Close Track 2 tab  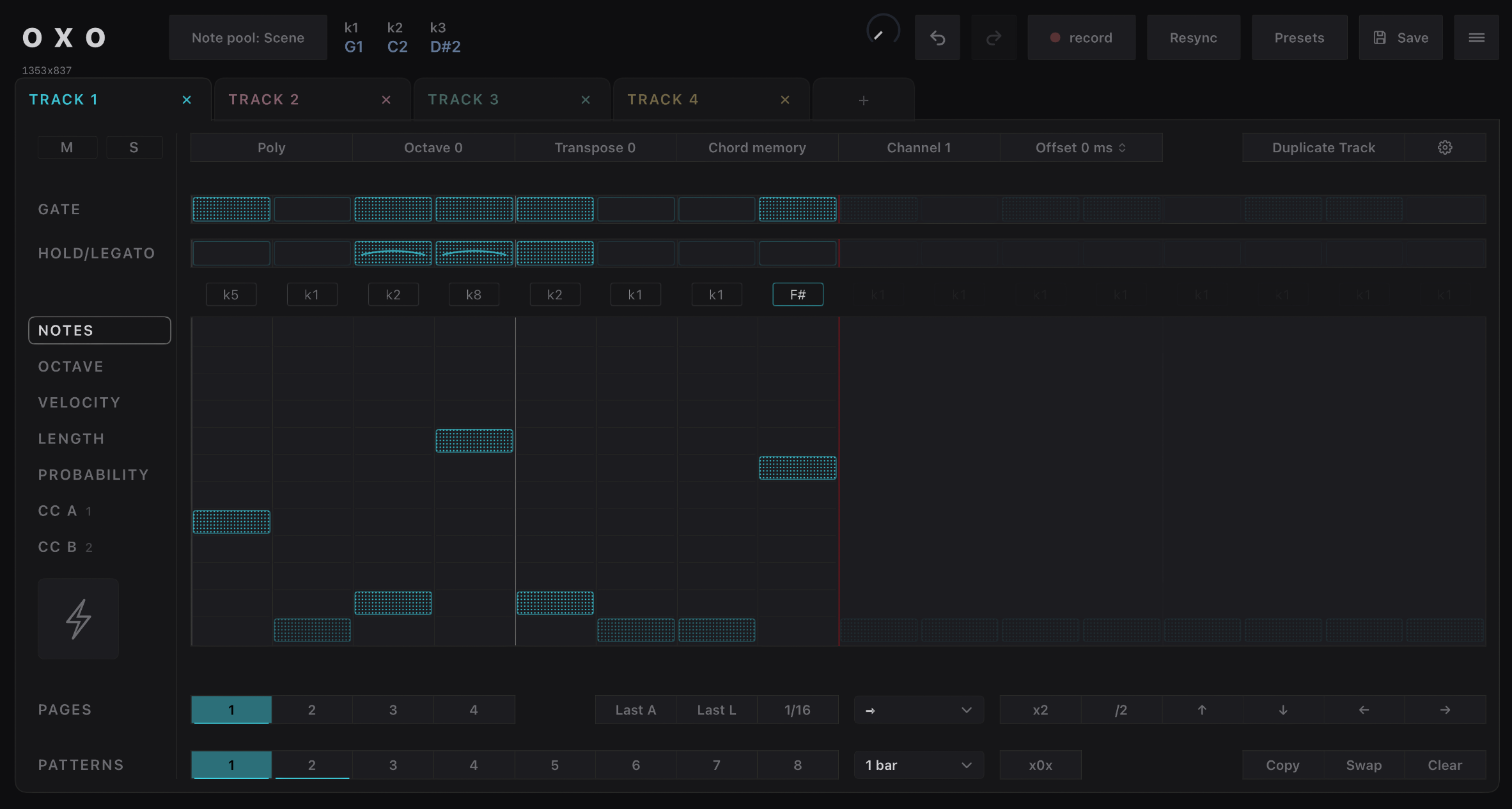pyautogui.click(x=386, y=100)
